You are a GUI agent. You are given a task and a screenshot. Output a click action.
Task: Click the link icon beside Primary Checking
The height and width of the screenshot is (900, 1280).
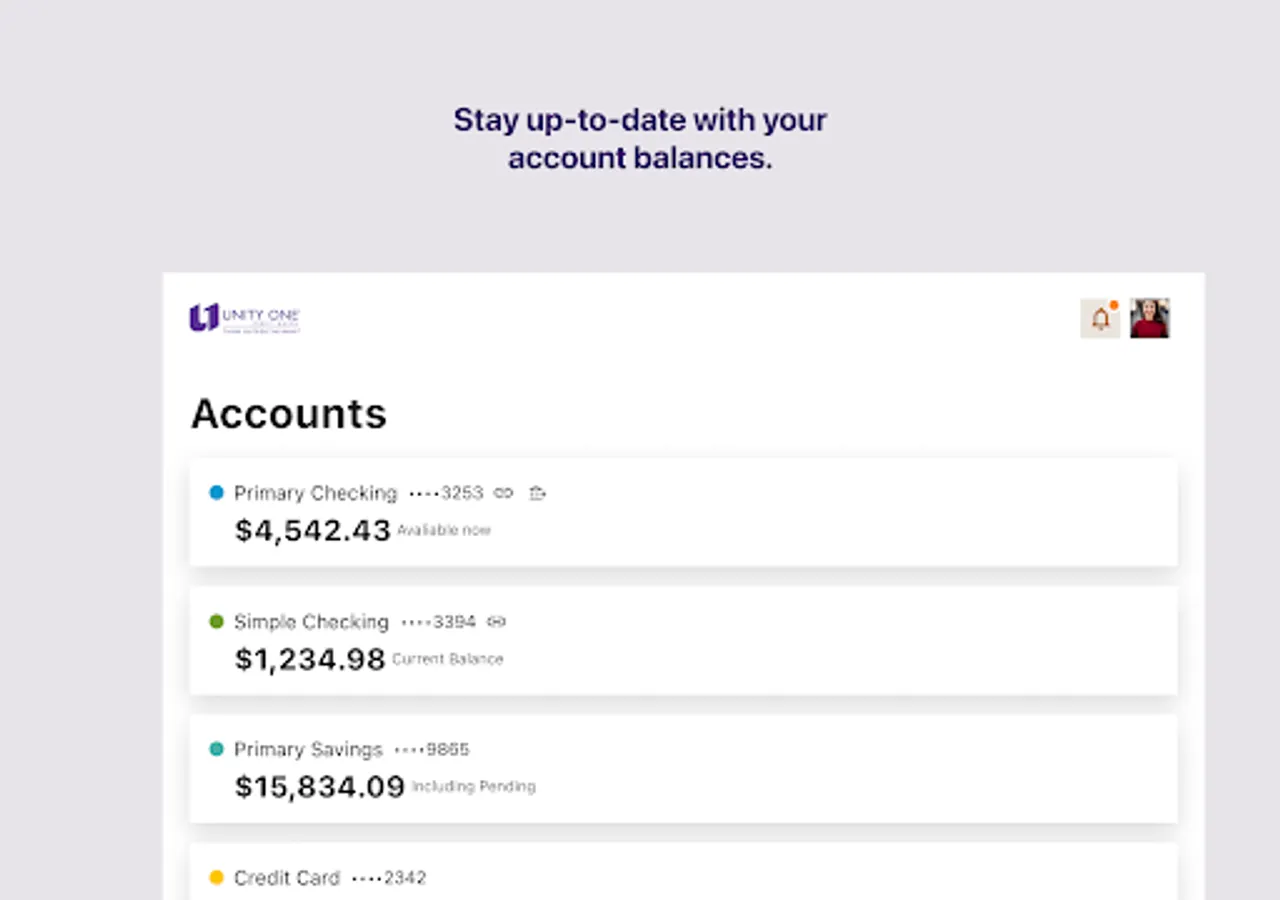503,493
